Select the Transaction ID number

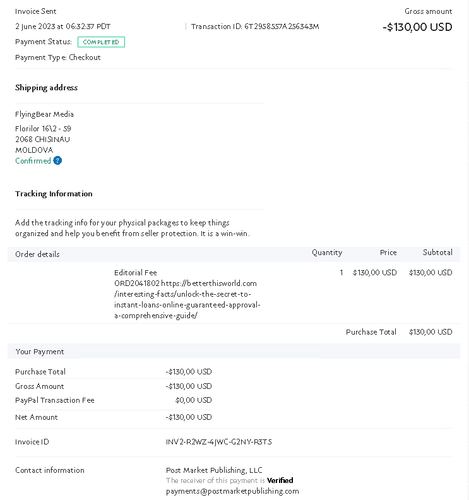281,26
